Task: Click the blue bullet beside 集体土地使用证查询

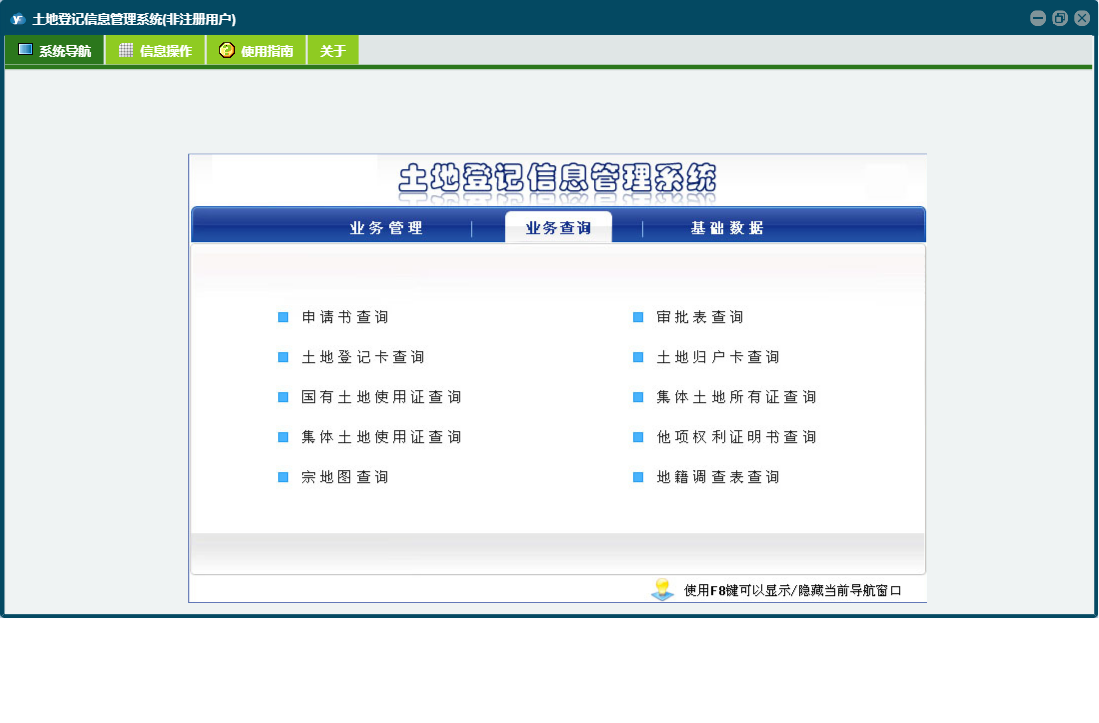Action: pyautogui.click(x=283, y=437)
